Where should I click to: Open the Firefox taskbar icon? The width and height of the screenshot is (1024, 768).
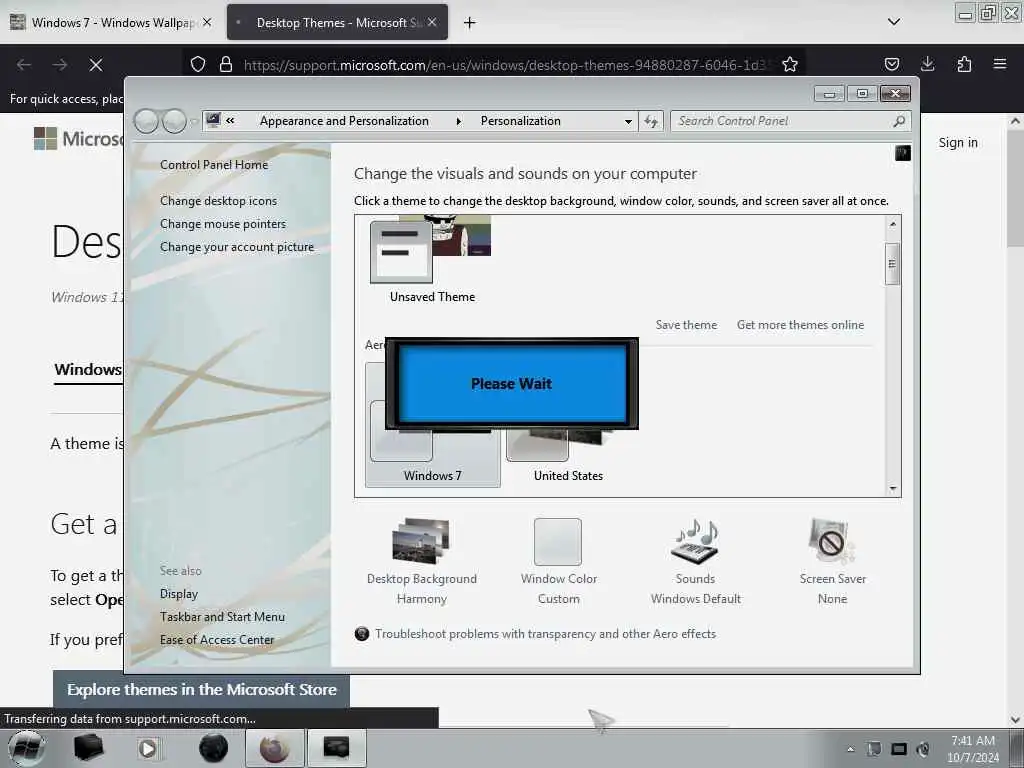coord(274,748)
